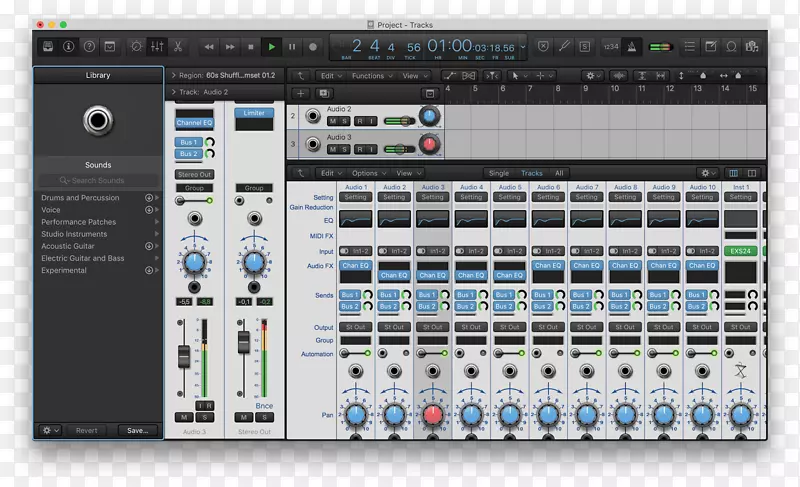Open the Mixer from the control bar
This screenshot has width=800, height=487.
[157, 46]
